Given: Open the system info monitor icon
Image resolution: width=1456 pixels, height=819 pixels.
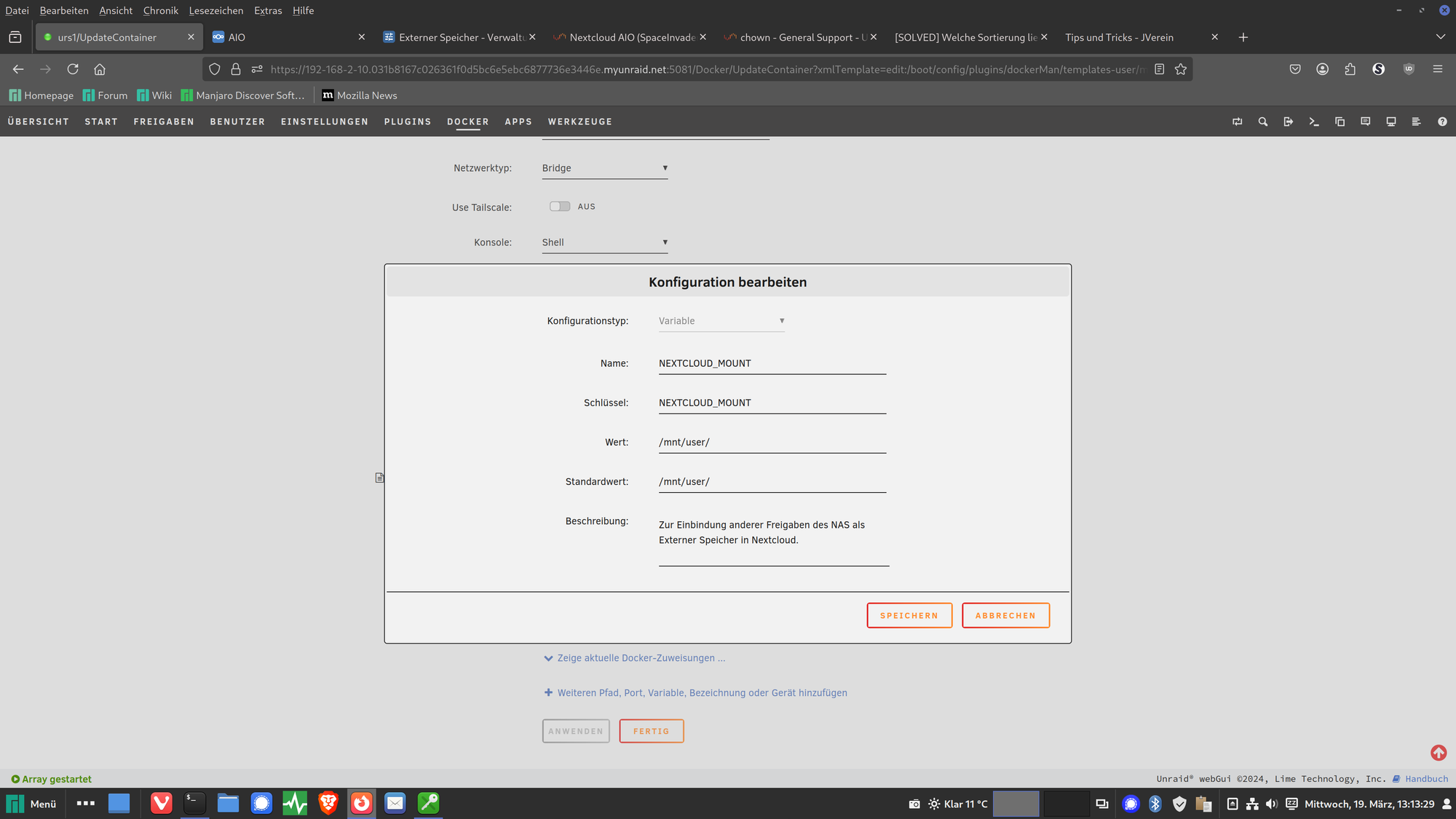Looking at the screenshot, I should [x=1391, y=122].
